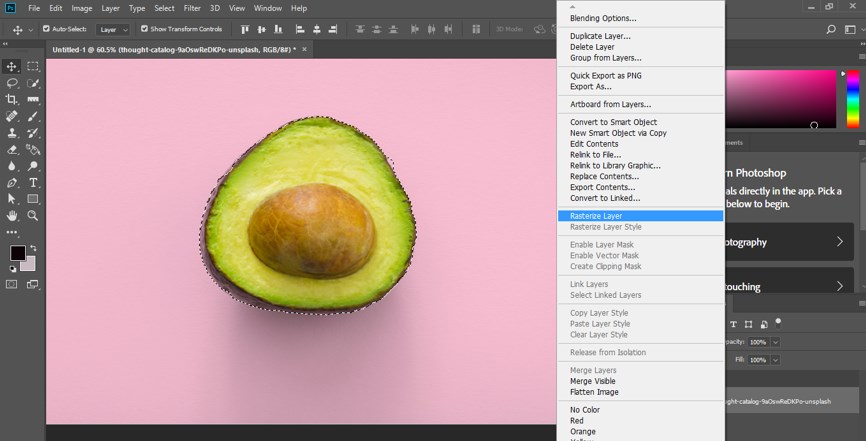This screenshot has height=441, width=866.
Task: Open the Auto-Select Layer dropdown
Action: click(113, 29)
